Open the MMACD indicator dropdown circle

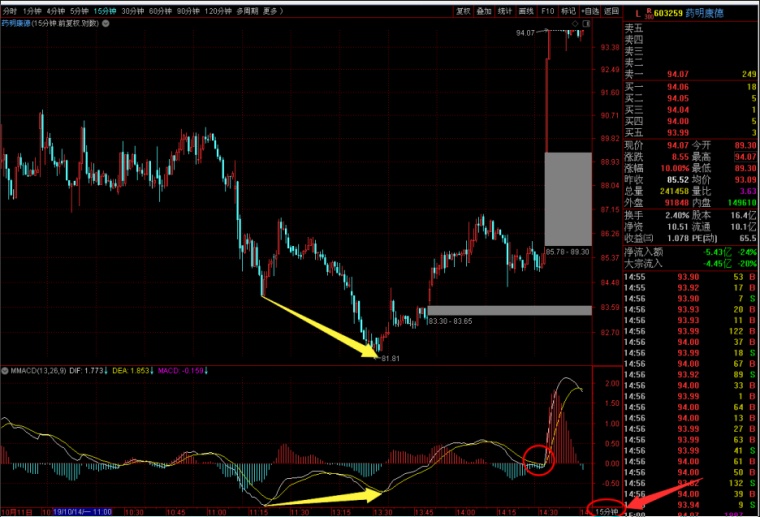tap(5, 371)
